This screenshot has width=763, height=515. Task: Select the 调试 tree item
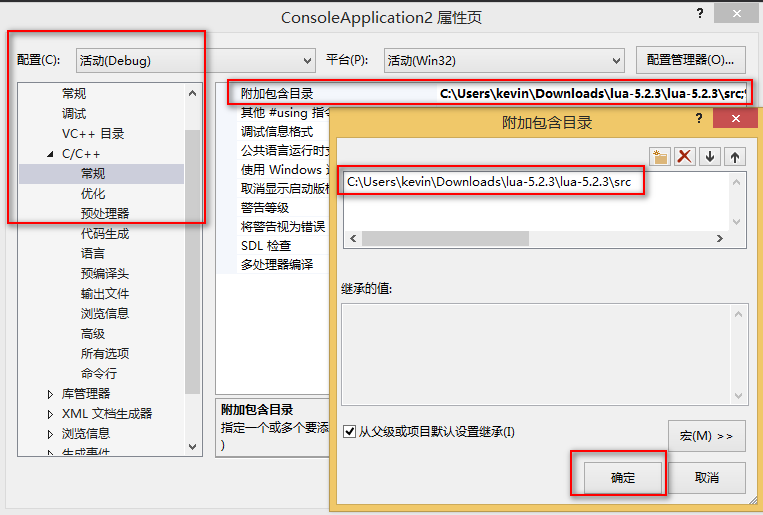74,113
